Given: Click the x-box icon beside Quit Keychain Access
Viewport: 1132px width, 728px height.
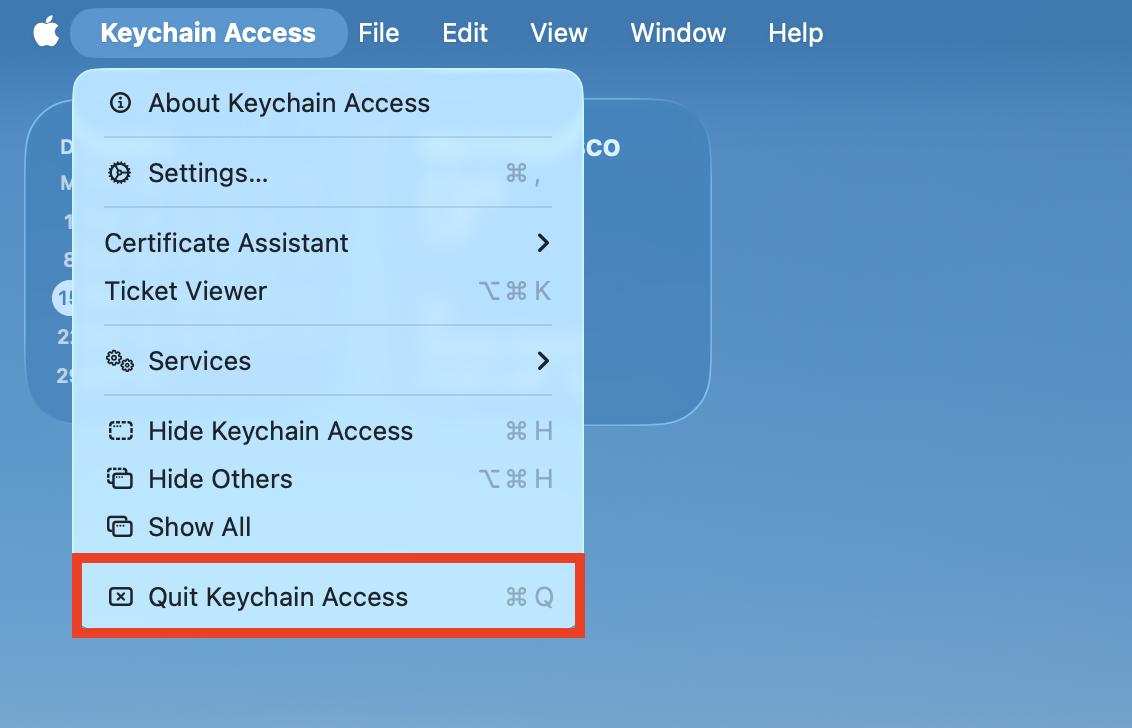Looking at the screenshot, I should (x=120, y=597).
